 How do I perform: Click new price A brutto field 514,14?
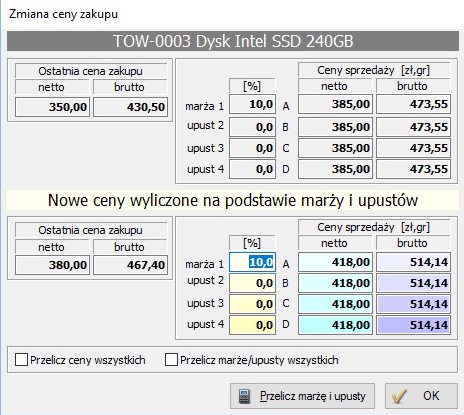click(413, 262)
